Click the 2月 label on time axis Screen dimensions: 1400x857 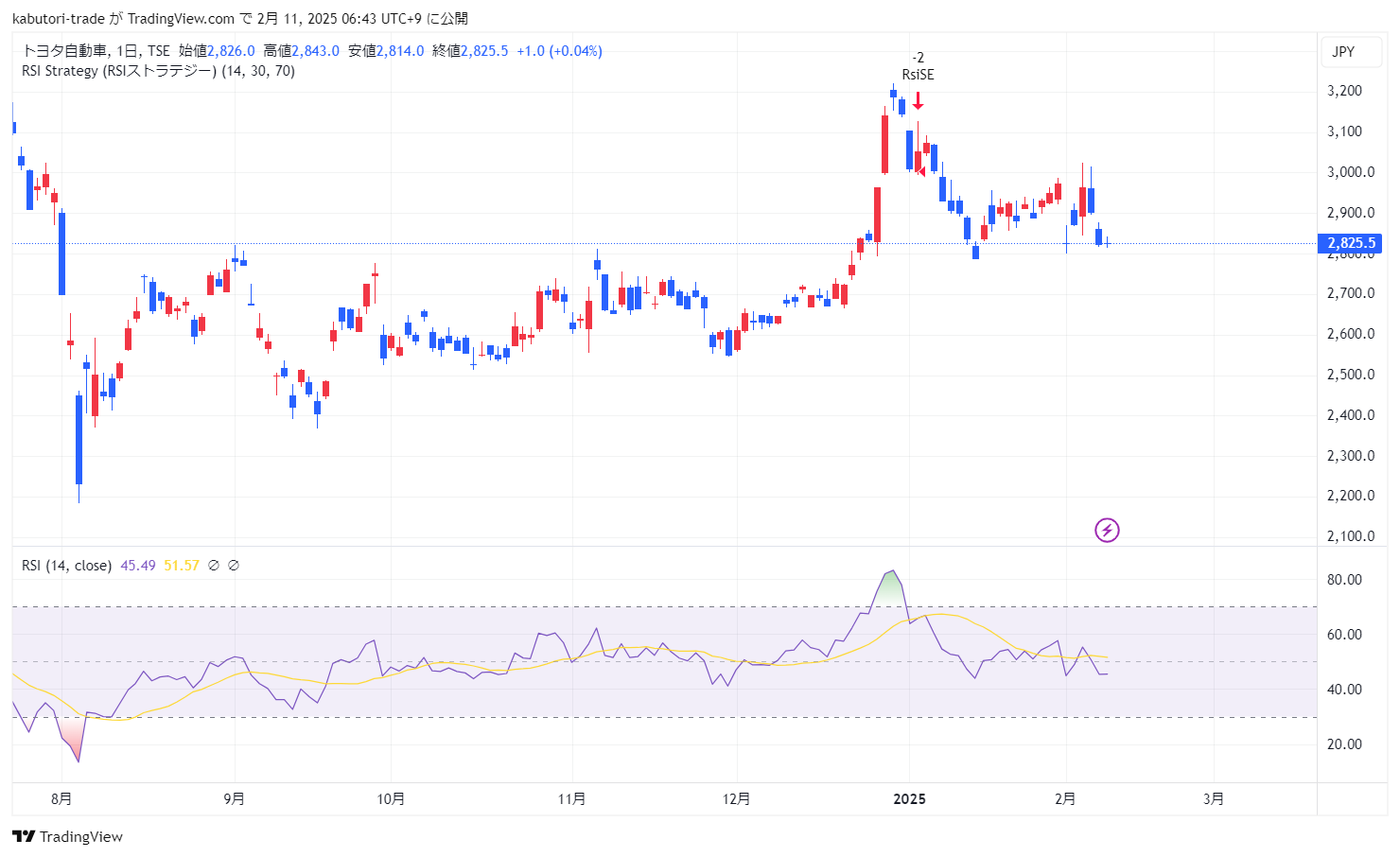1065,799
